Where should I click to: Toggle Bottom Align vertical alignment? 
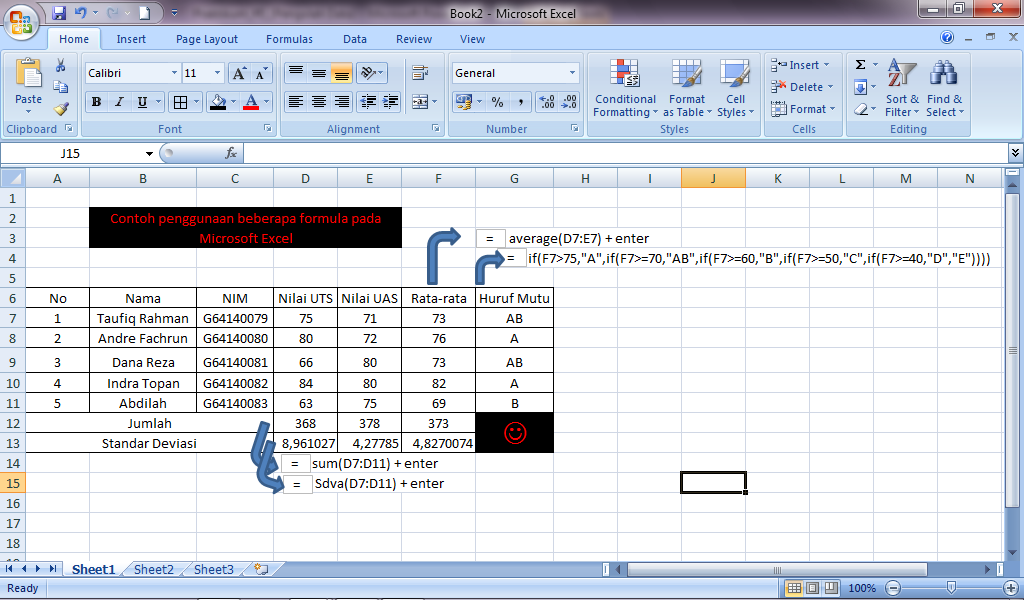(342, 72)
